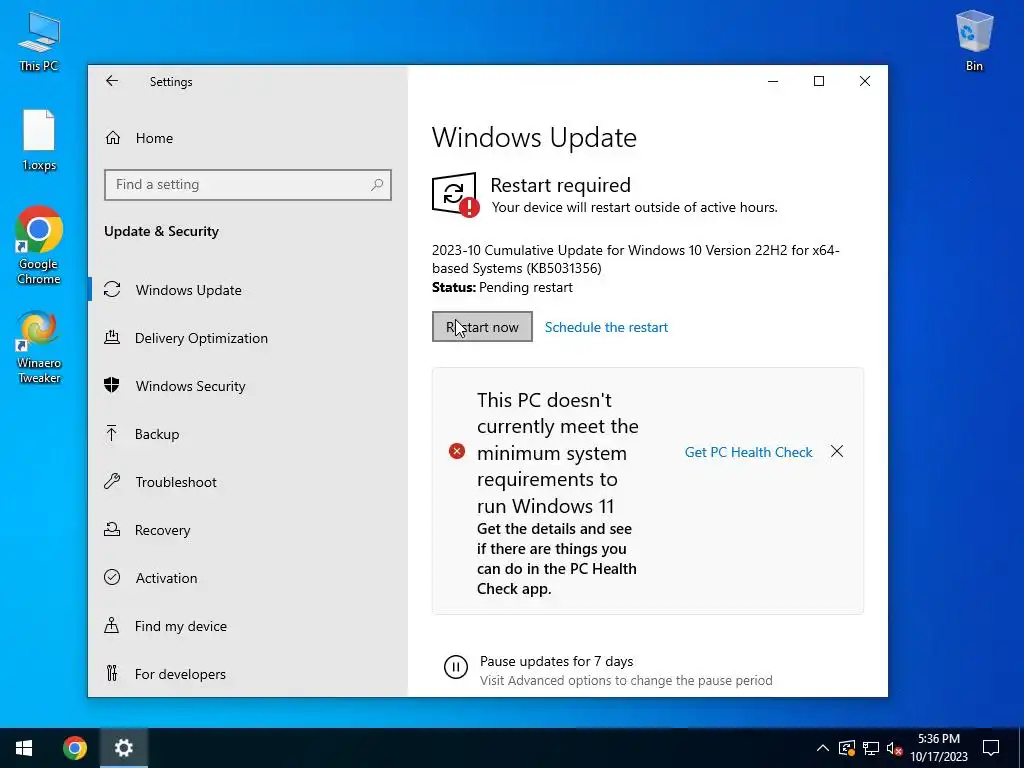Click the back arrow in Settings
1024x768 pixels.
(112, 81)
